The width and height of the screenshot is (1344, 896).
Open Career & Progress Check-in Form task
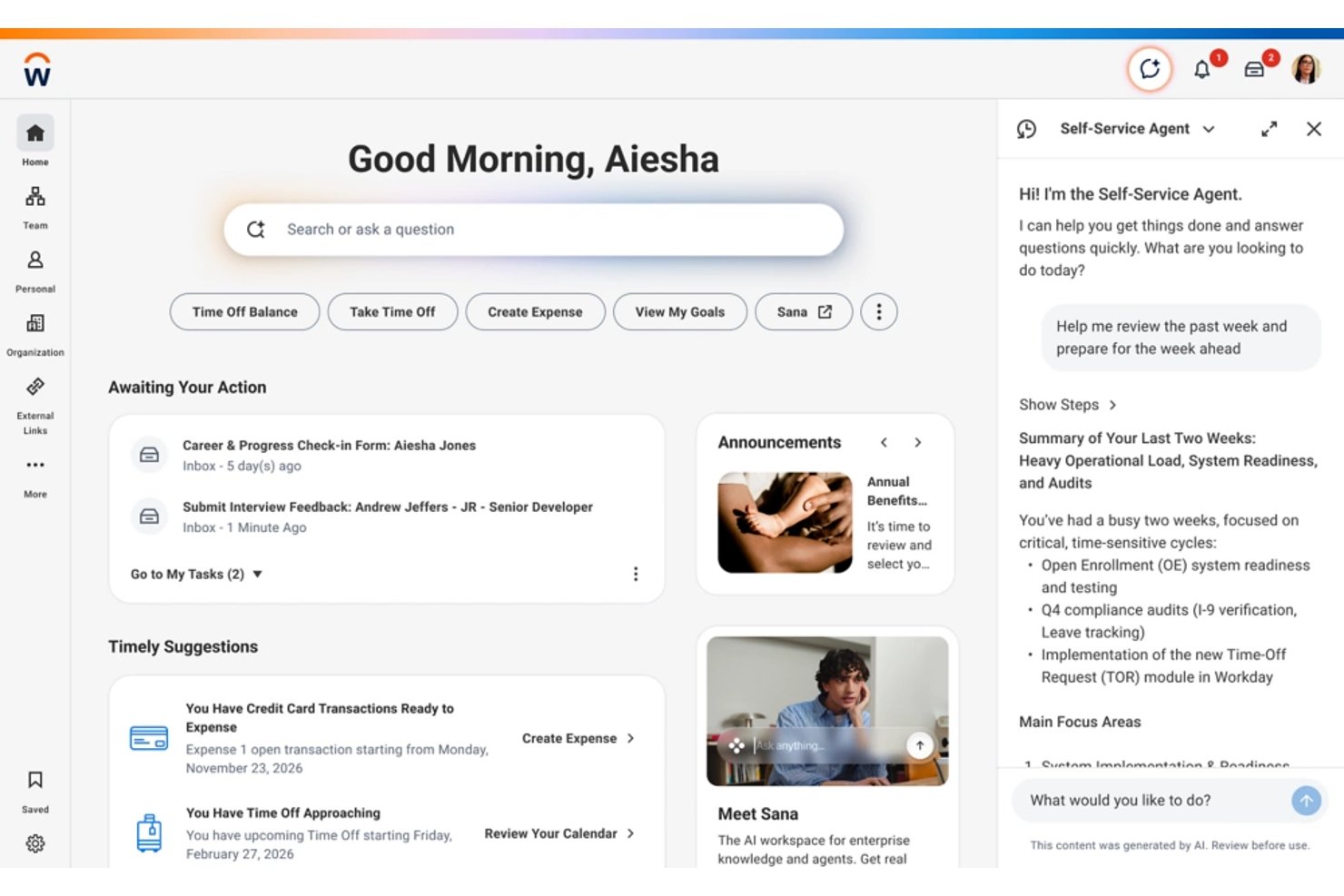[x=329, y=446]
